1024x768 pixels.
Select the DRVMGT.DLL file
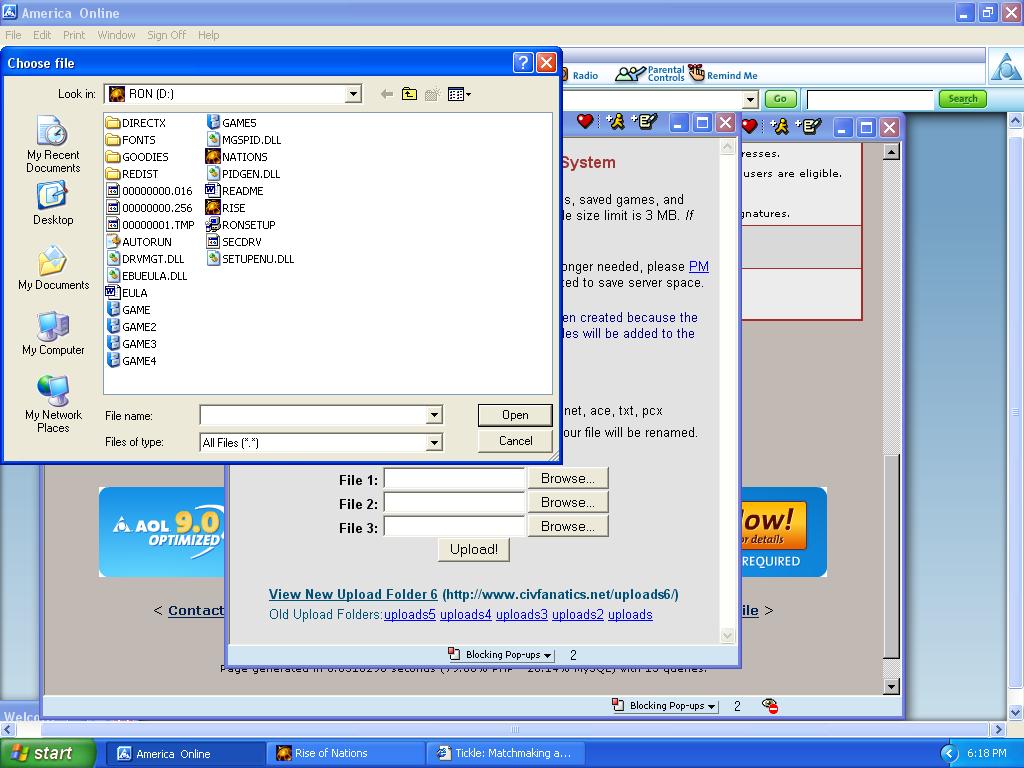coord(145,259)
